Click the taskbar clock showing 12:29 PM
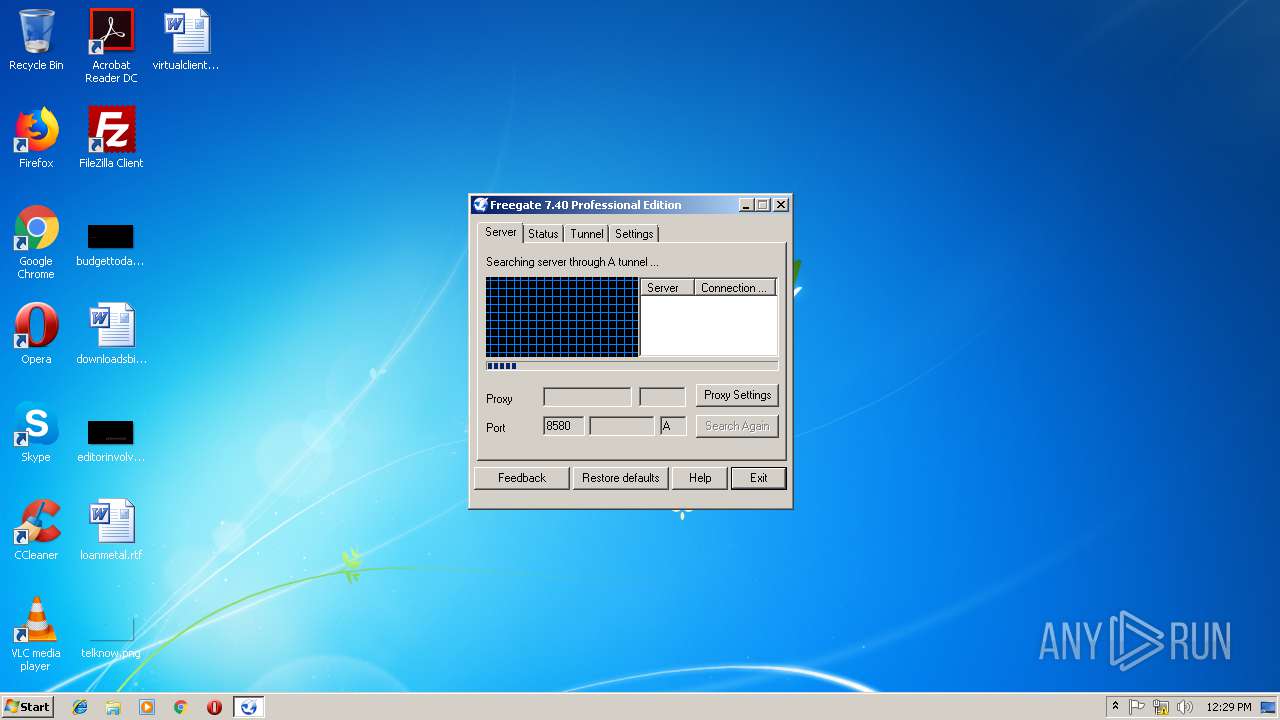The image size is (1280, 720). click(1228, 707)
